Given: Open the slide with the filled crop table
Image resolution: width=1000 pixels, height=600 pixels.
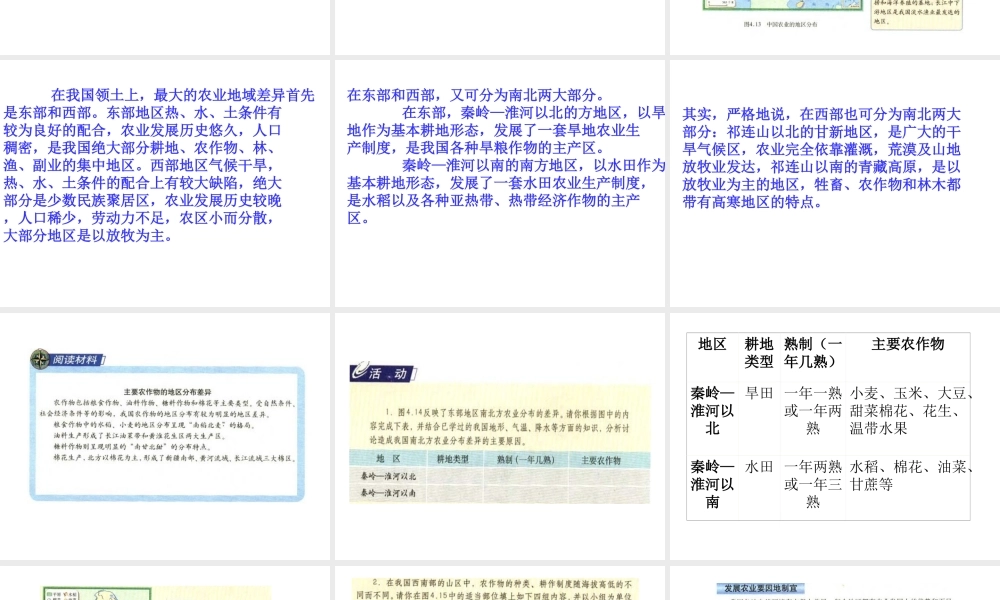Looking at the screenshot, I should [x=835, y=436].
